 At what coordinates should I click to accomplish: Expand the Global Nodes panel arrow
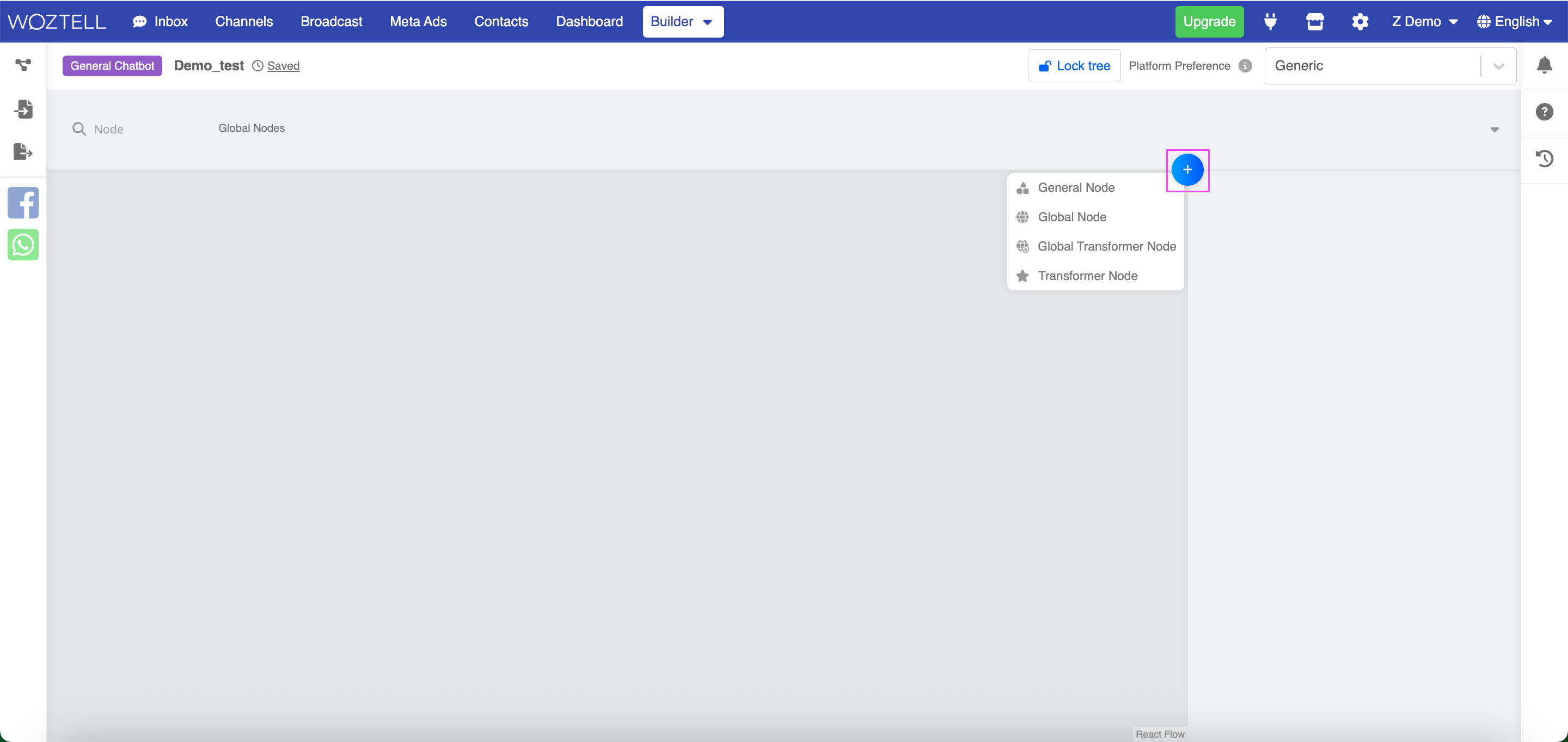1494,129
